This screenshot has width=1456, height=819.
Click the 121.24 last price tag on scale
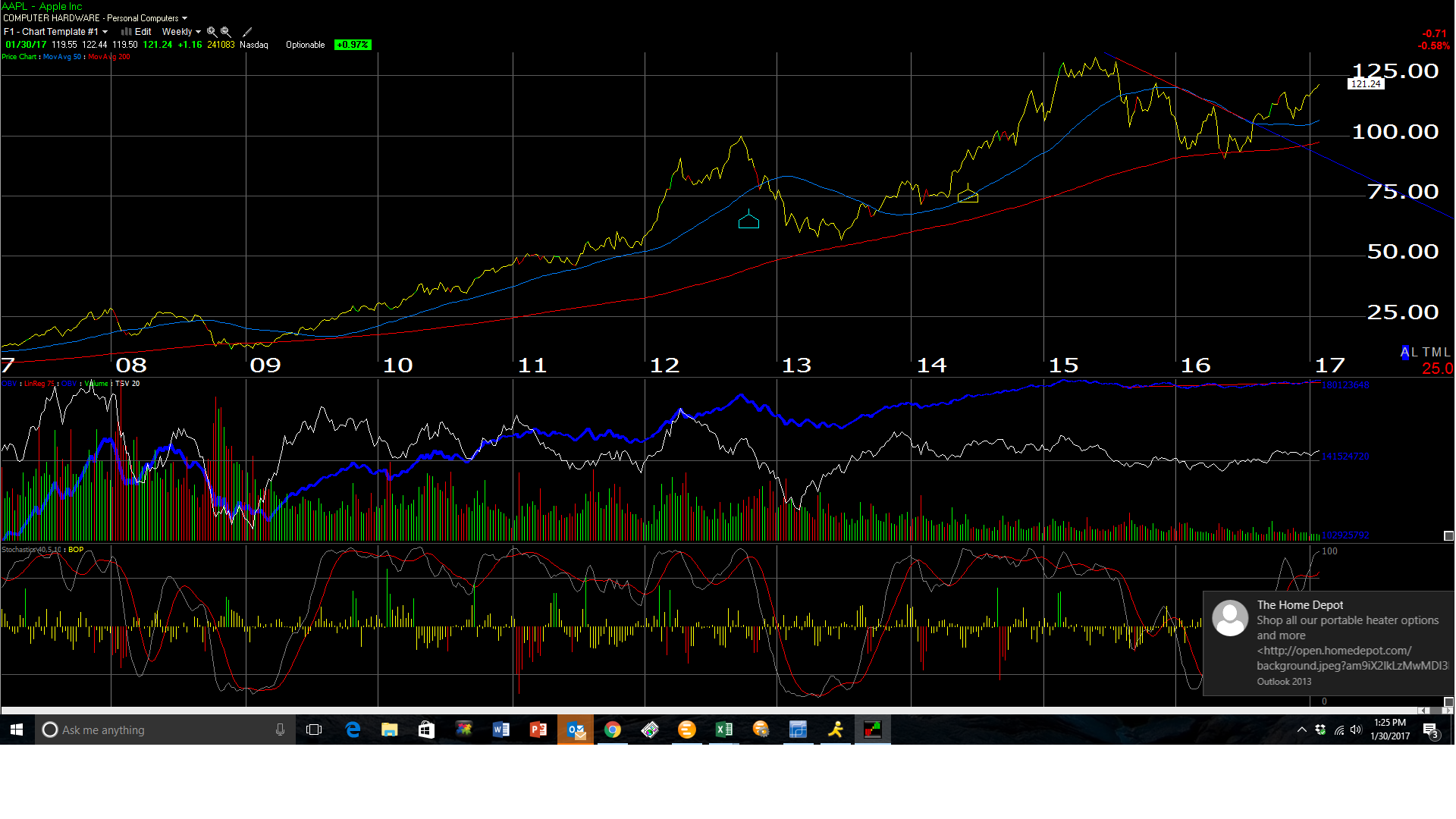(x=1366, y=84)
